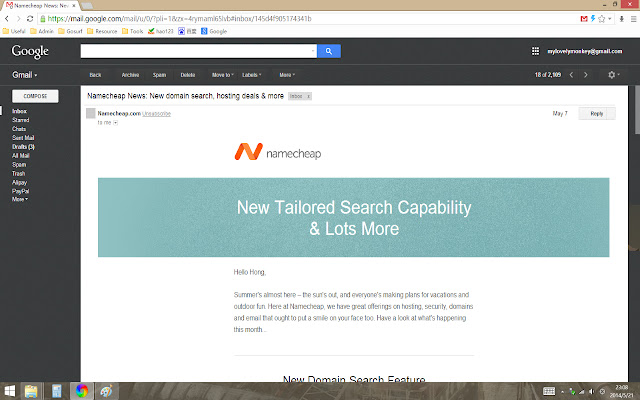Click the blue lightning extension icon
This screenshot has width=640, height=400.
(x=593, y=19)
